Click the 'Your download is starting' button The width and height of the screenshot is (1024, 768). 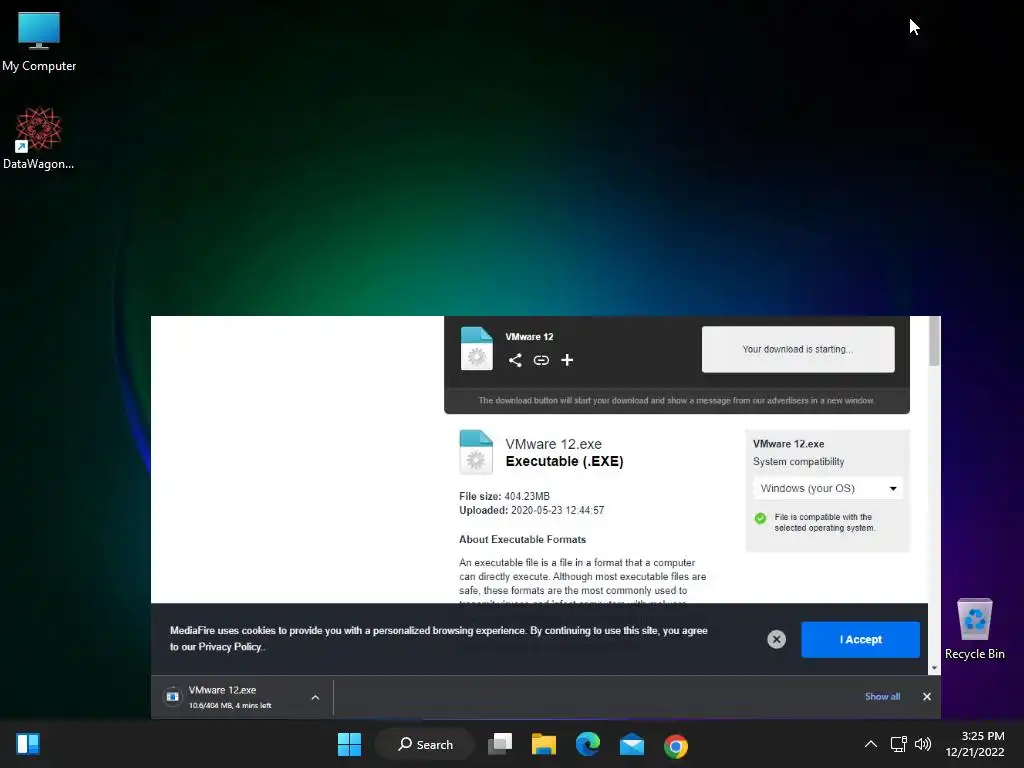[x=797, y=349]
